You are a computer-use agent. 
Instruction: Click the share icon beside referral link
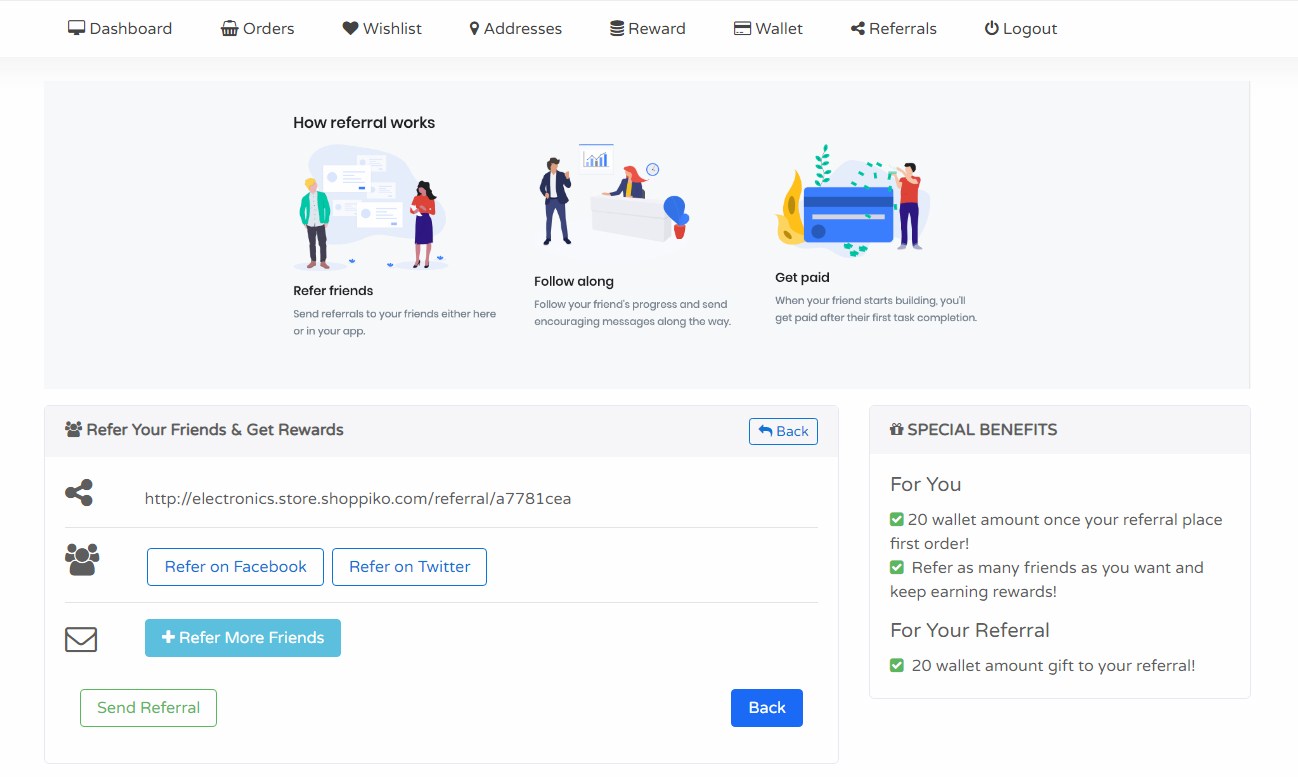click(x=79, y=493)
